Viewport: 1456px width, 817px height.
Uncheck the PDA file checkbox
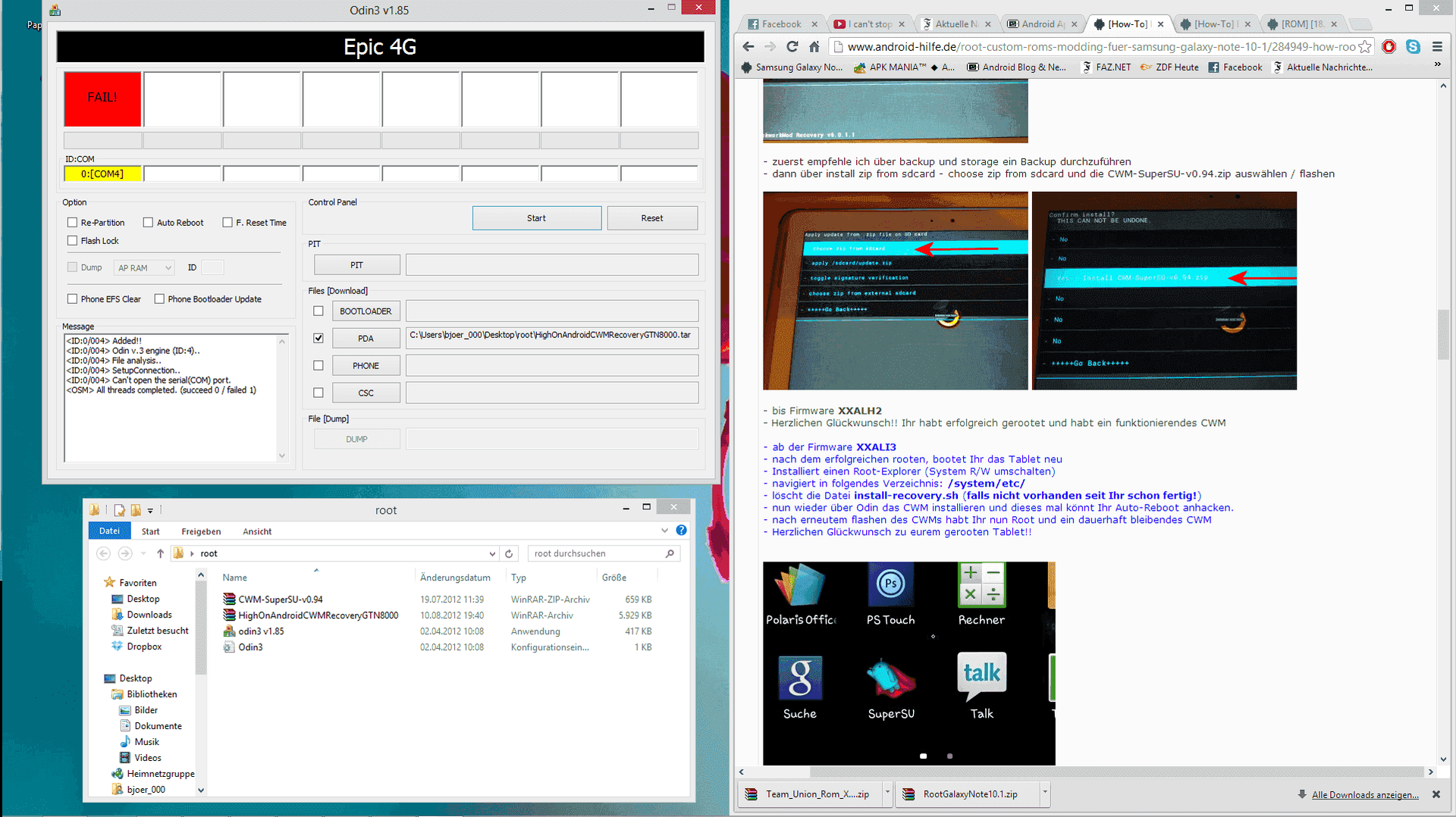[x=318, y=339]
